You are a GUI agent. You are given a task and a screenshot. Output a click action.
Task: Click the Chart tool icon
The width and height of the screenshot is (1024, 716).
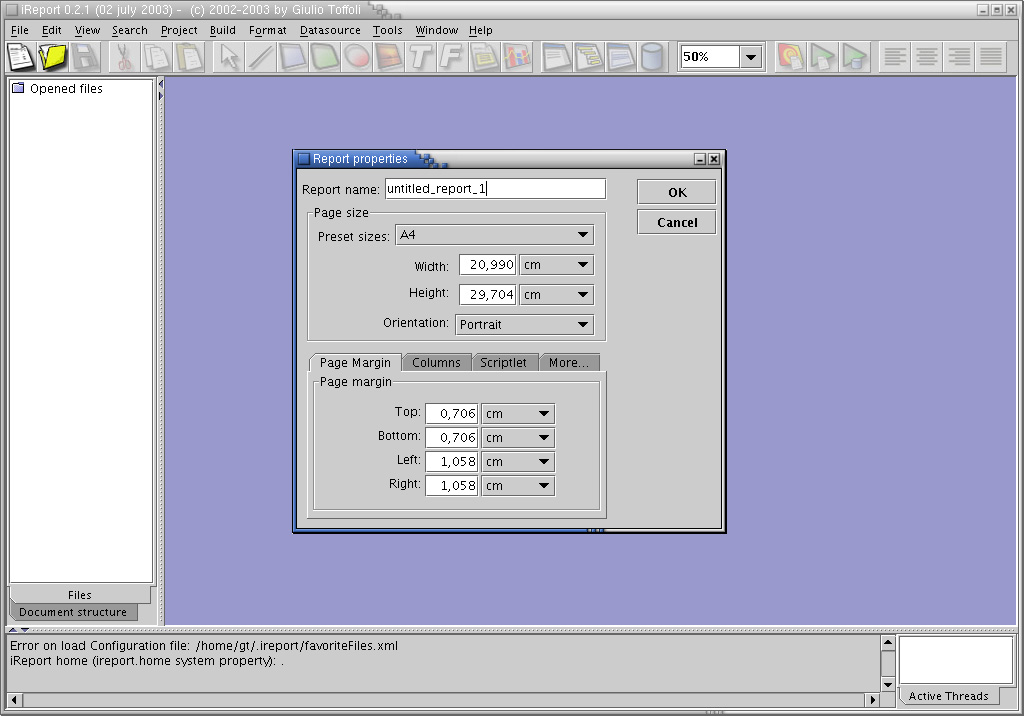(x=517, y=57)
